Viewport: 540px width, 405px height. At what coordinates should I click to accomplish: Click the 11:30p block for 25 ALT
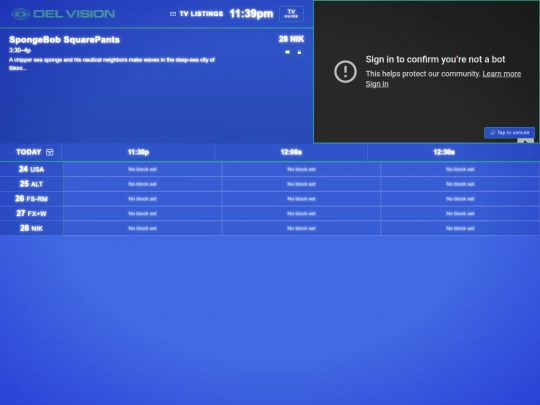click(x=143, y=184)
